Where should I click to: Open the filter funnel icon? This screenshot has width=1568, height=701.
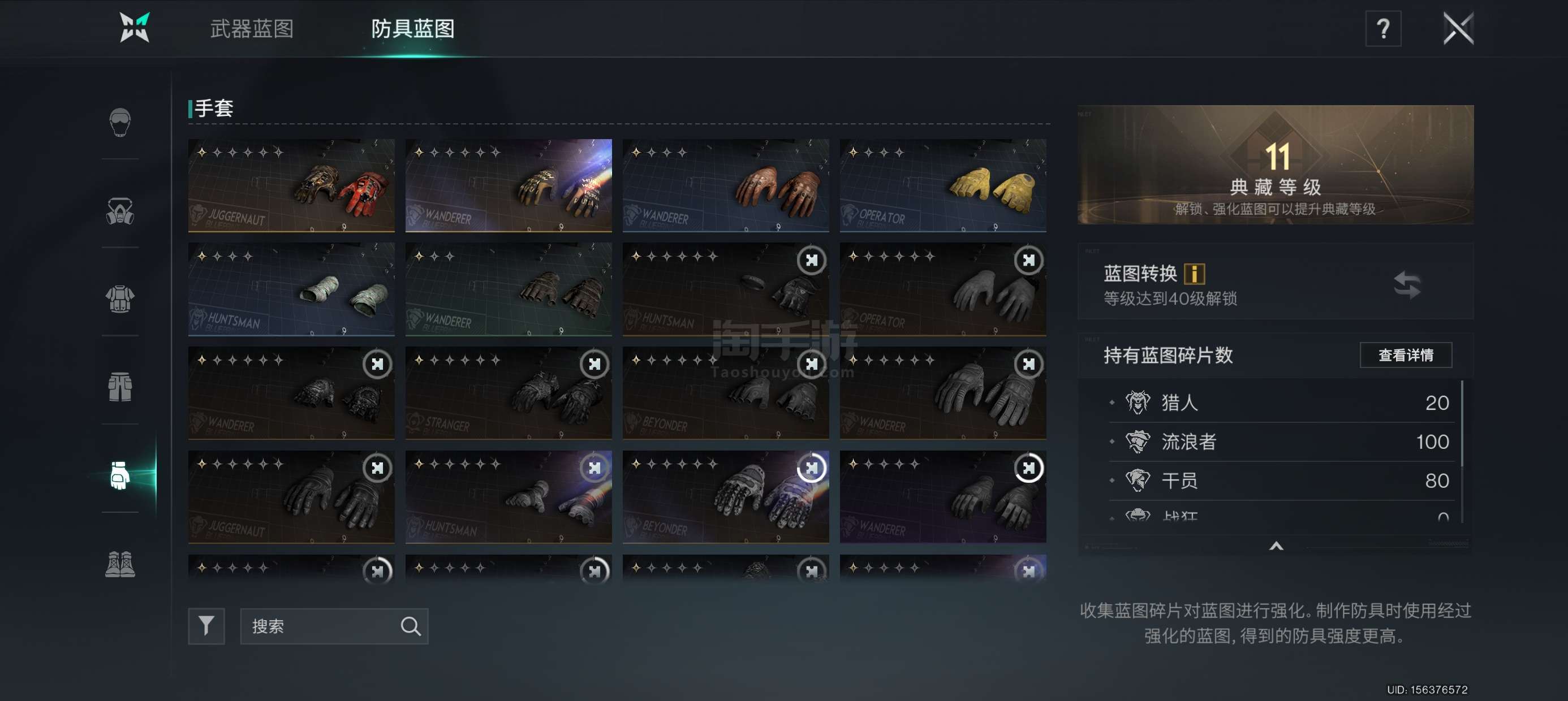pyautogui.click(x=206, y=626)
